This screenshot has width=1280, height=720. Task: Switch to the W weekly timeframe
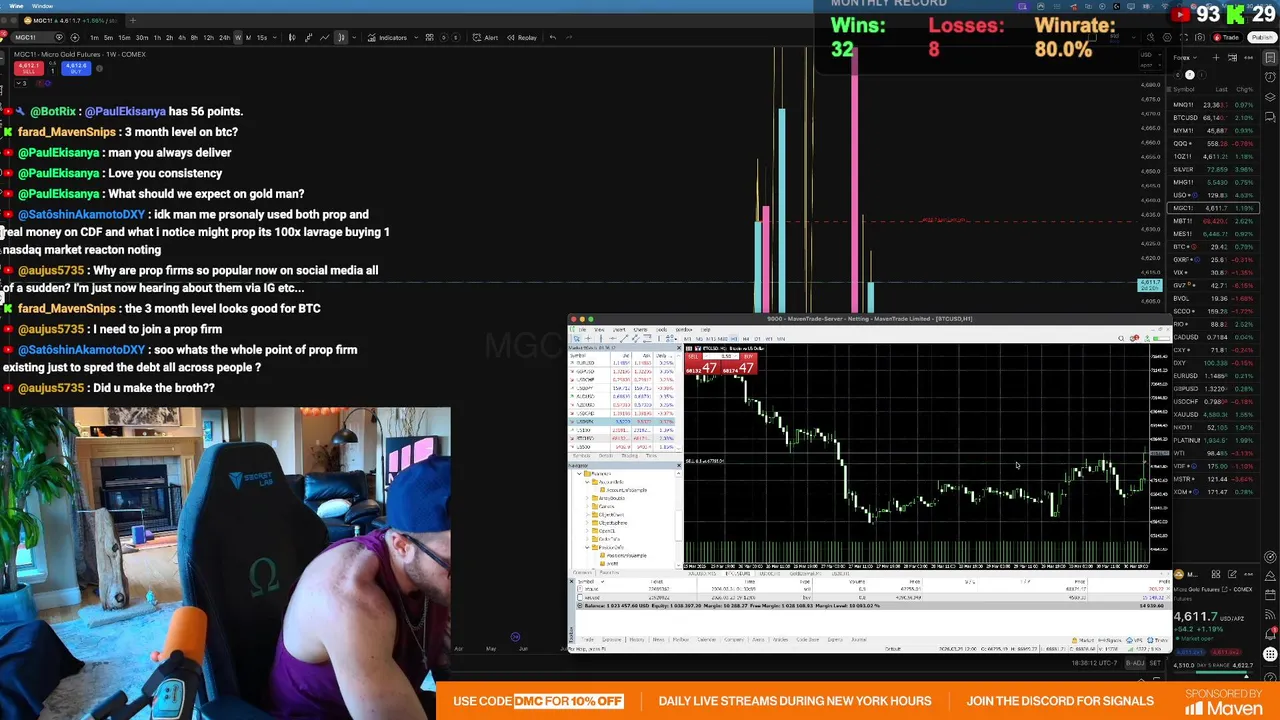[238, 37]
